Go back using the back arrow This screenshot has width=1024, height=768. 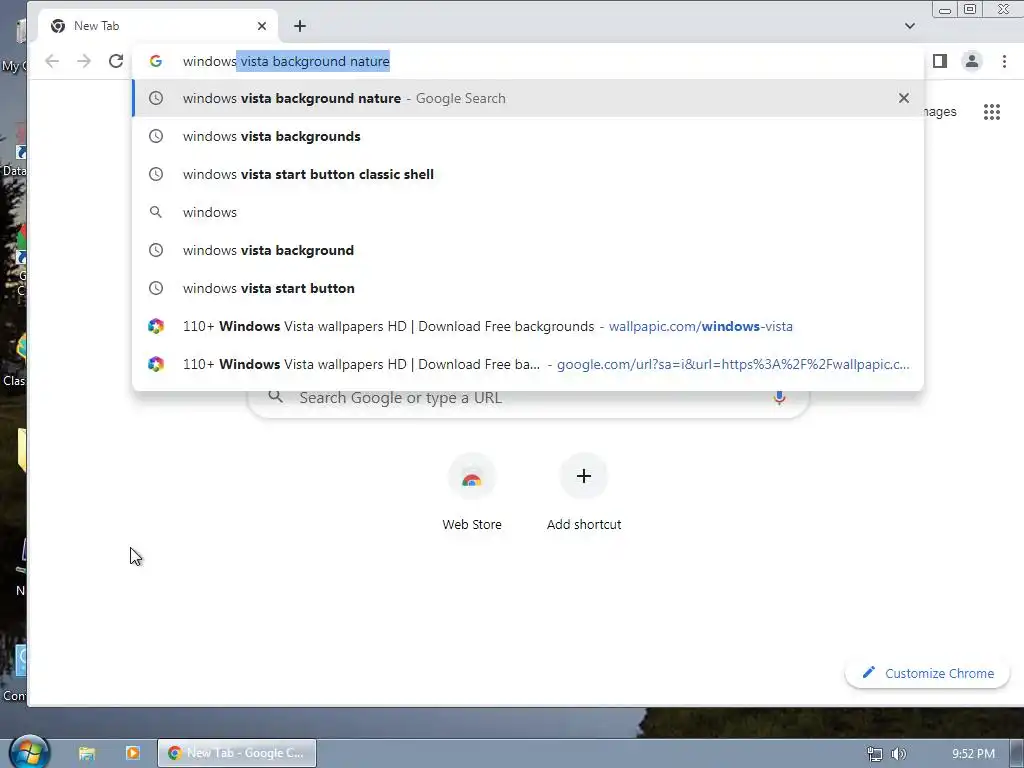pos(52,61)
